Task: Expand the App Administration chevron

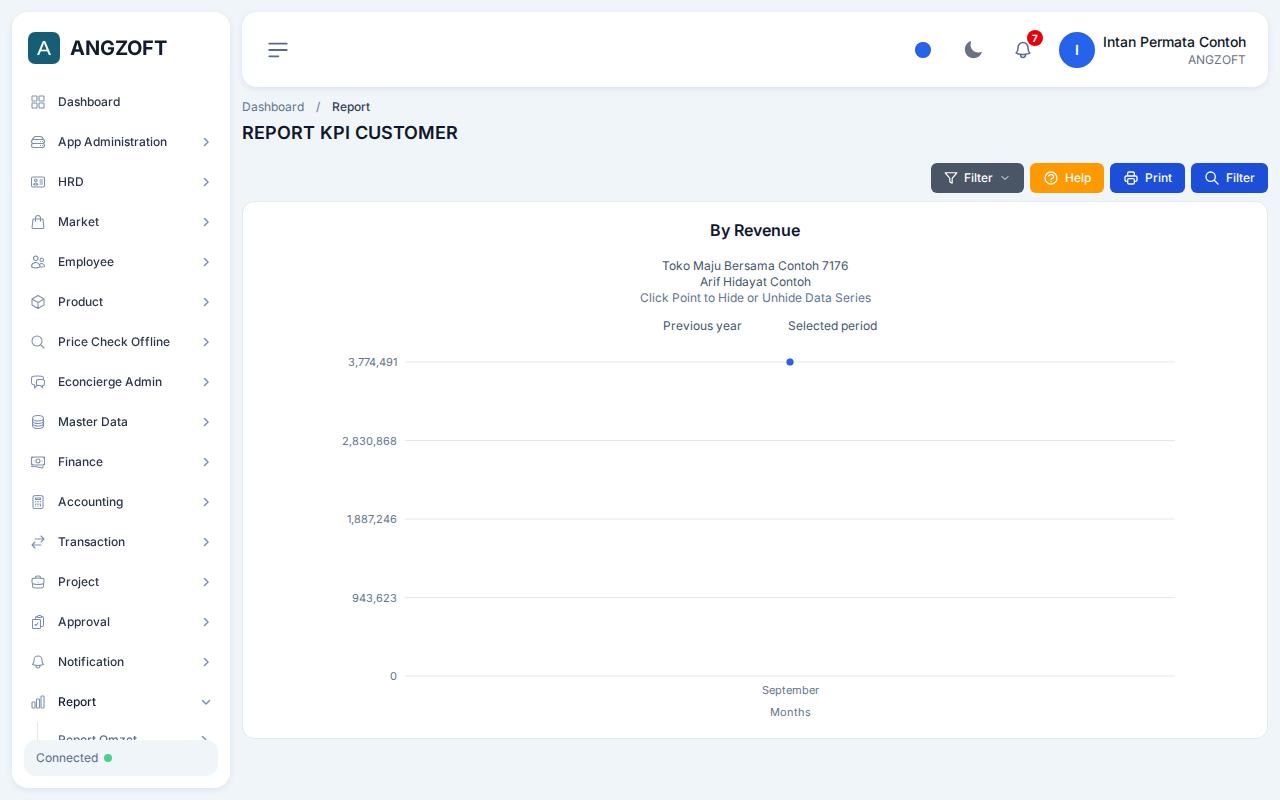Action: point(206,142)
